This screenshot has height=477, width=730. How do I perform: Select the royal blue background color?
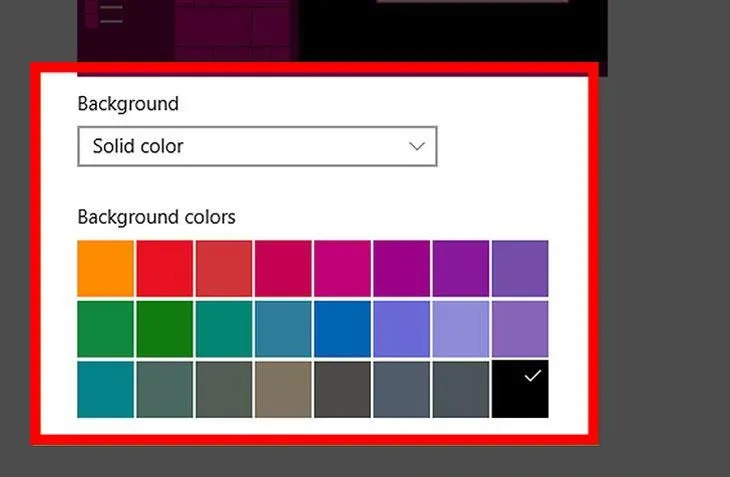pos(342,329)
